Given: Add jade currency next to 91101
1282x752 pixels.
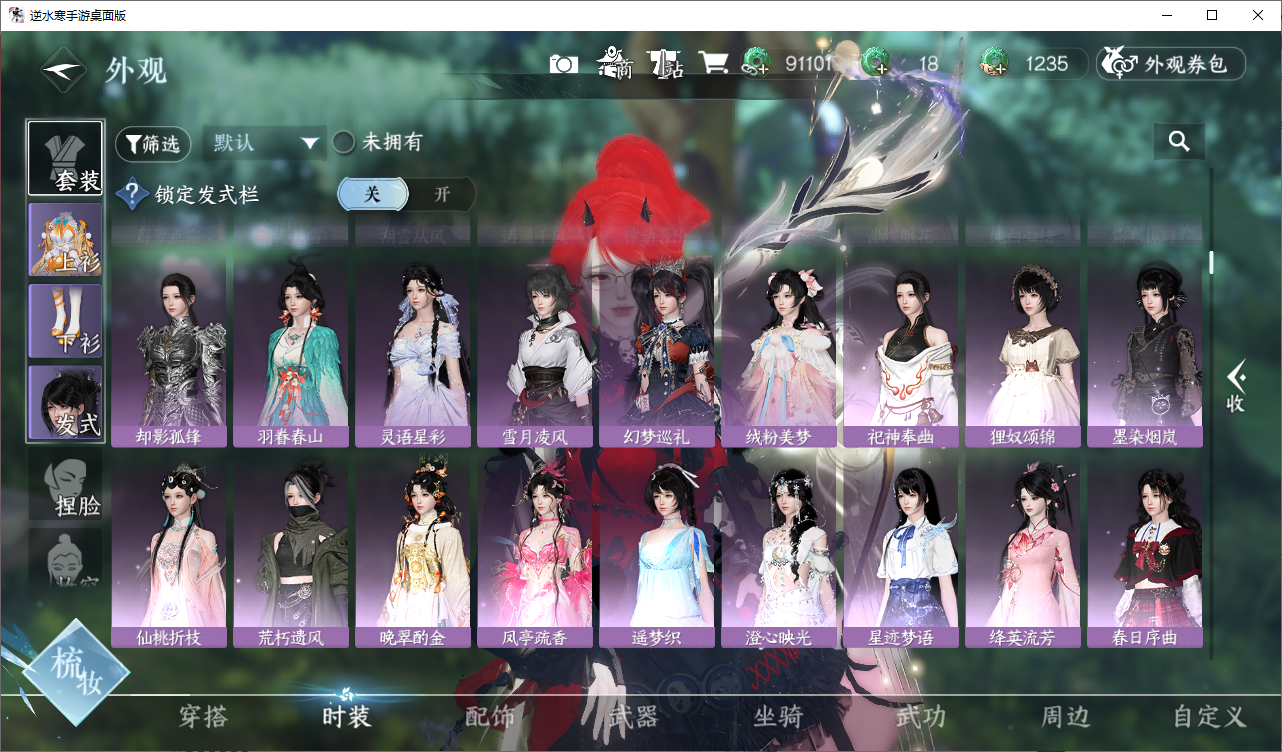Looking at the screenshot, I should [755, 64].
